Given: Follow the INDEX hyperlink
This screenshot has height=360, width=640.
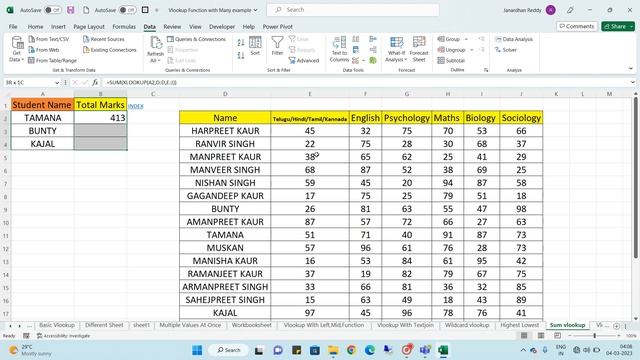Looking at the screenshot, I should click(136, 106).
